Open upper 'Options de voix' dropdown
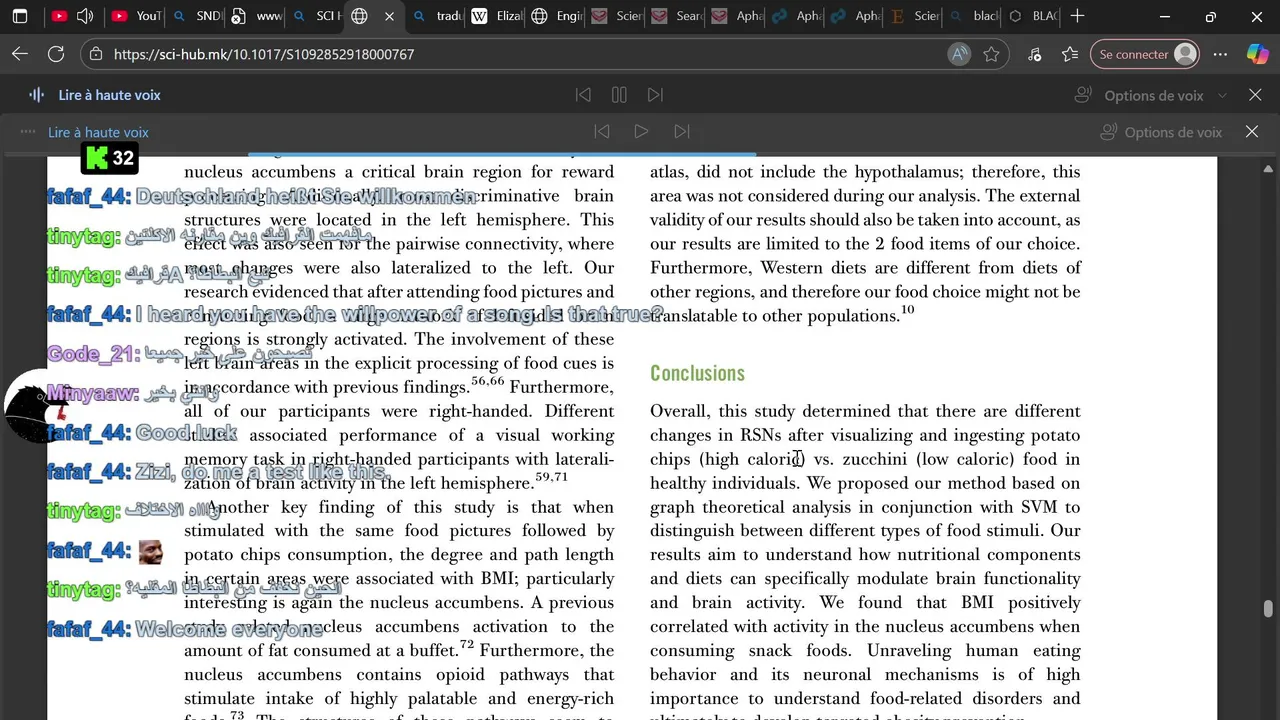Screen dimensions: 1280x720 point(1151,95)
